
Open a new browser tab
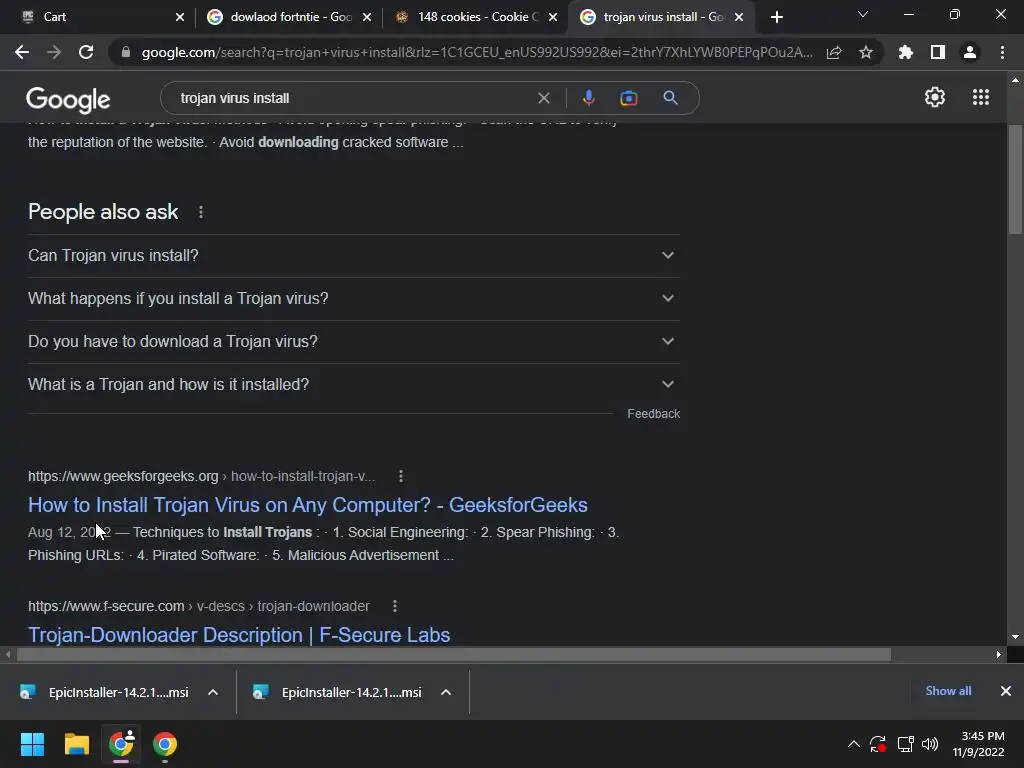pos(776,17)
